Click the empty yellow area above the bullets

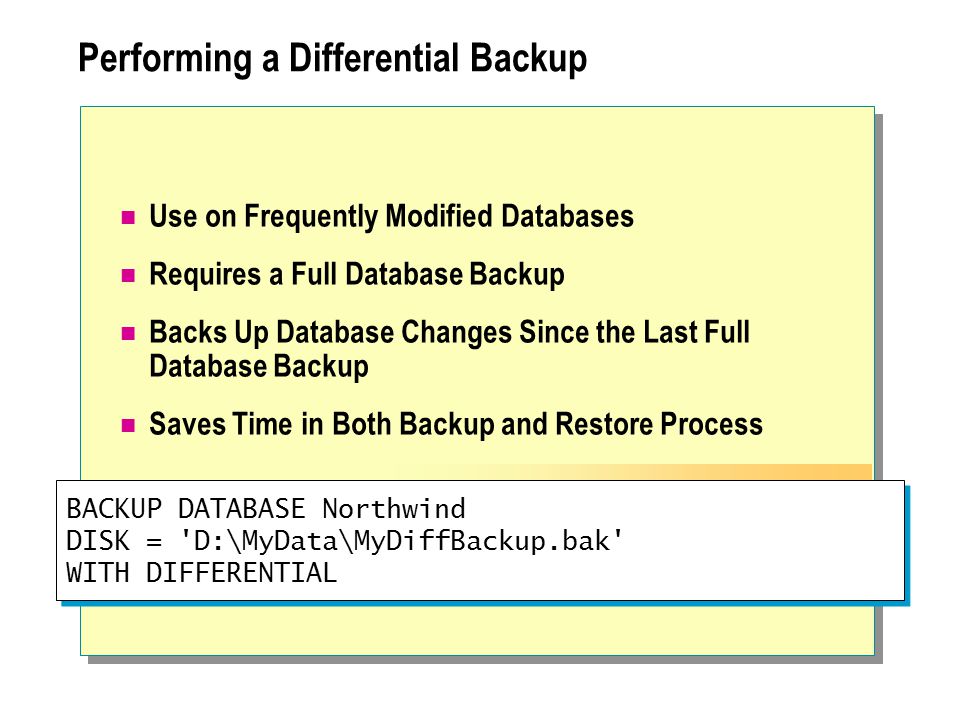coord(478,153)
